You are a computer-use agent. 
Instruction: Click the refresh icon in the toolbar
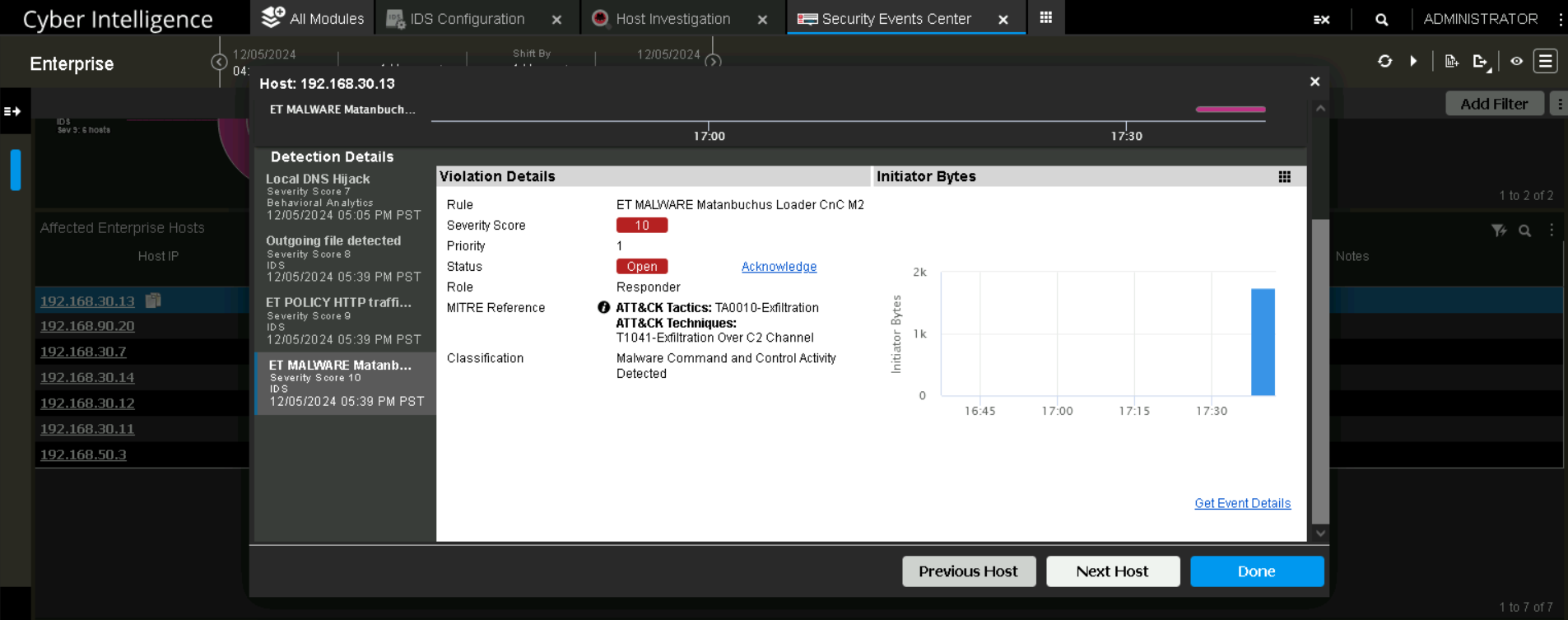coord(1384,62)
